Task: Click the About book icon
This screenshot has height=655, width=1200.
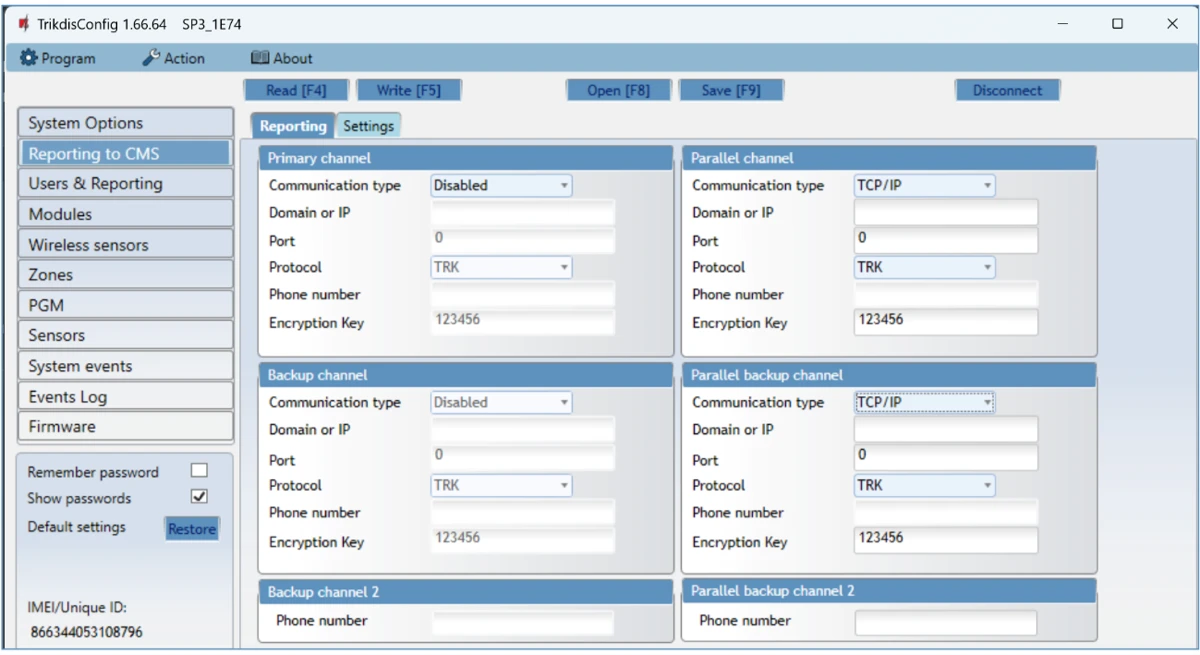Action: point(260,58)
